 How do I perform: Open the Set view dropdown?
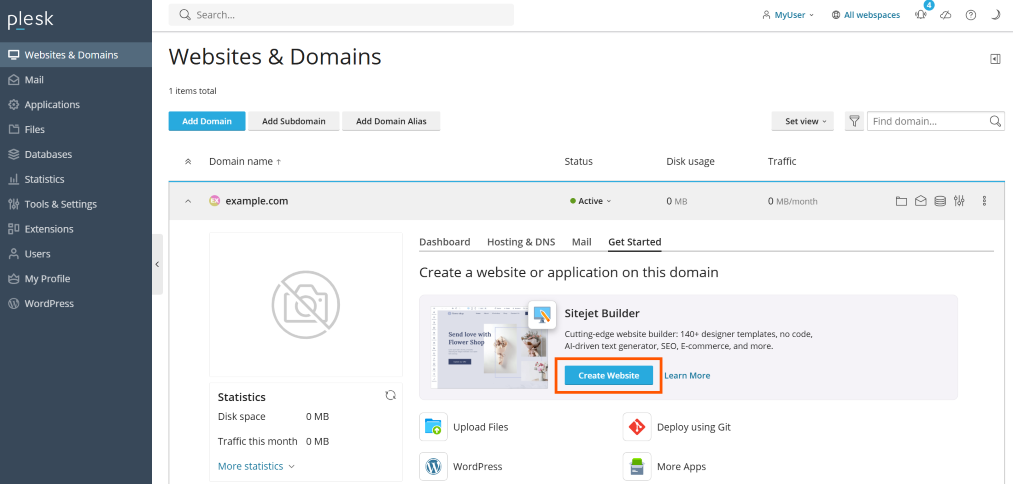tap(802, 121)
